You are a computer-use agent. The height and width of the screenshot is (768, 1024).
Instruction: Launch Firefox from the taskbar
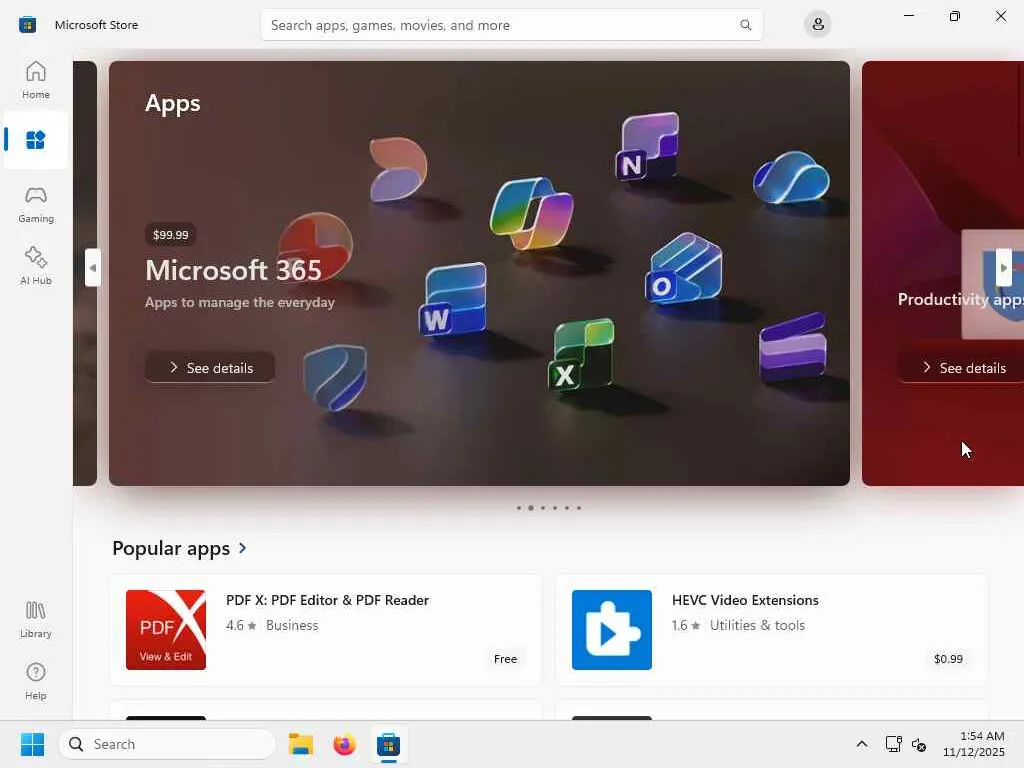coord(344,744)
